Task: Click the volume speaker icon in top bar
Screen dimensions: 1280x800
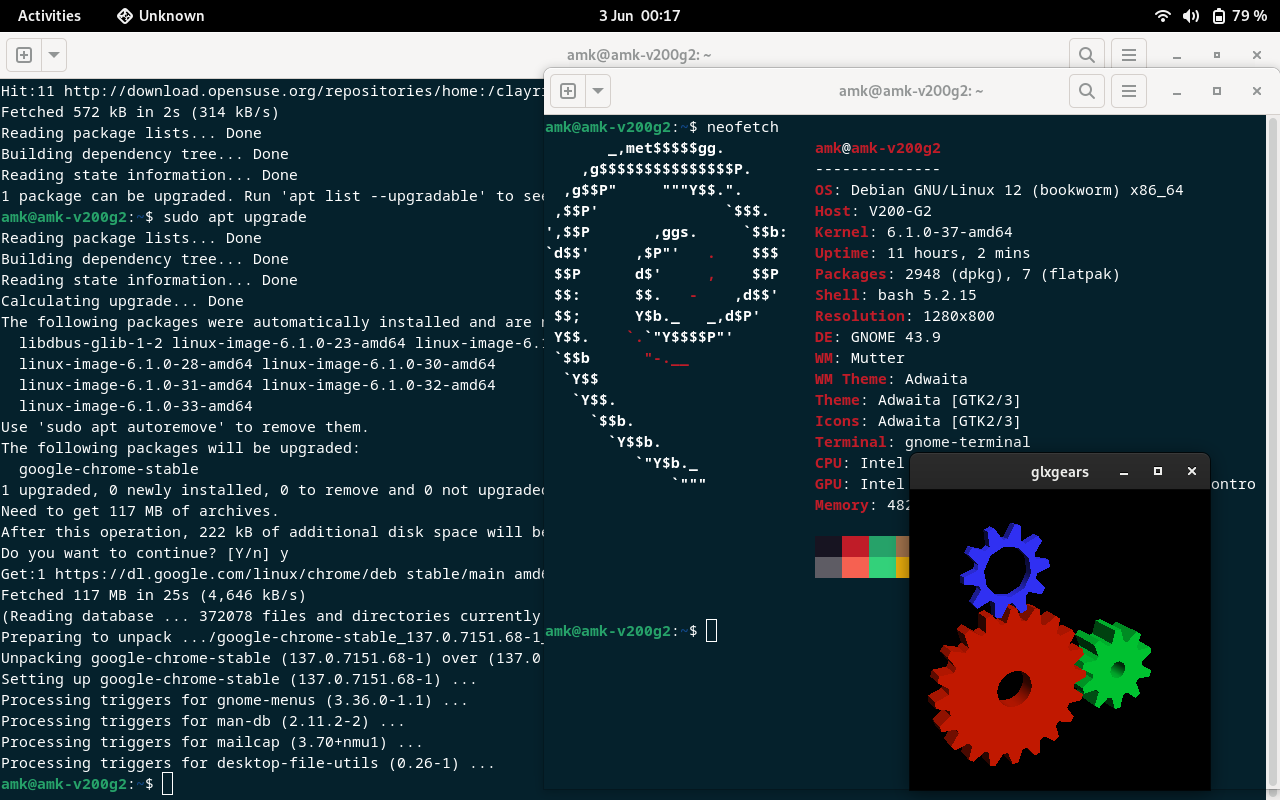Action: [x=1190, y=16]
